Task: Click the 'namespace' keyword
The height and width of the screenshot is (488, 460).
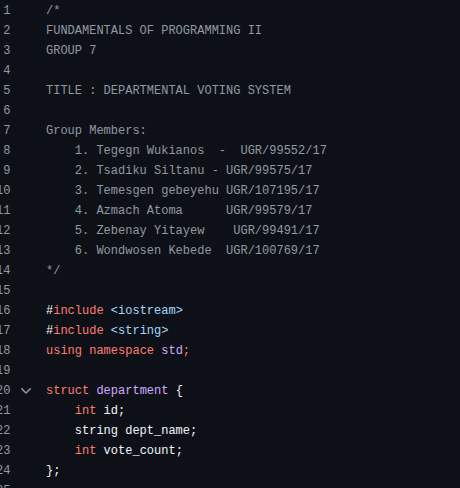Action: (x=121, y=350)
